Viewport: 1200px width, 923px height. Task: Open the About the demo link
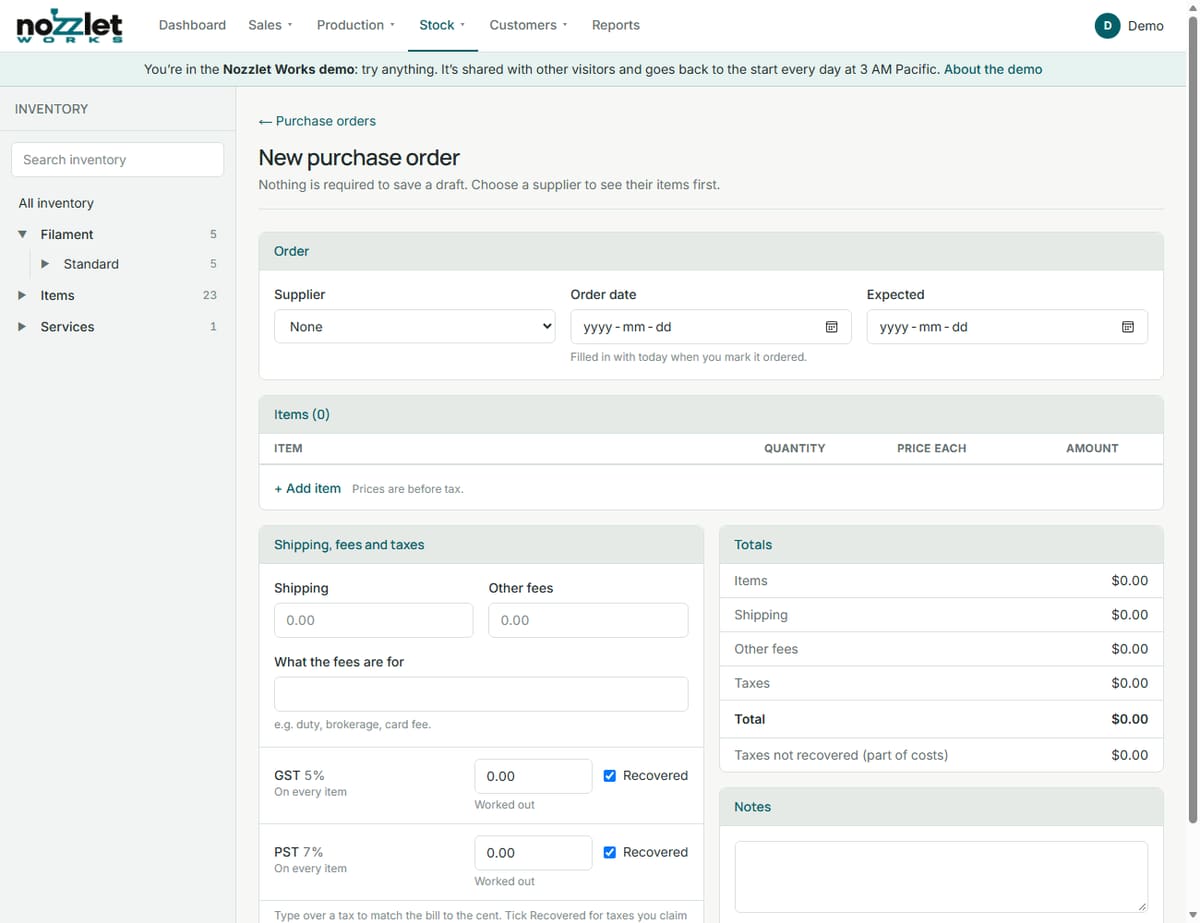point(993,69)
